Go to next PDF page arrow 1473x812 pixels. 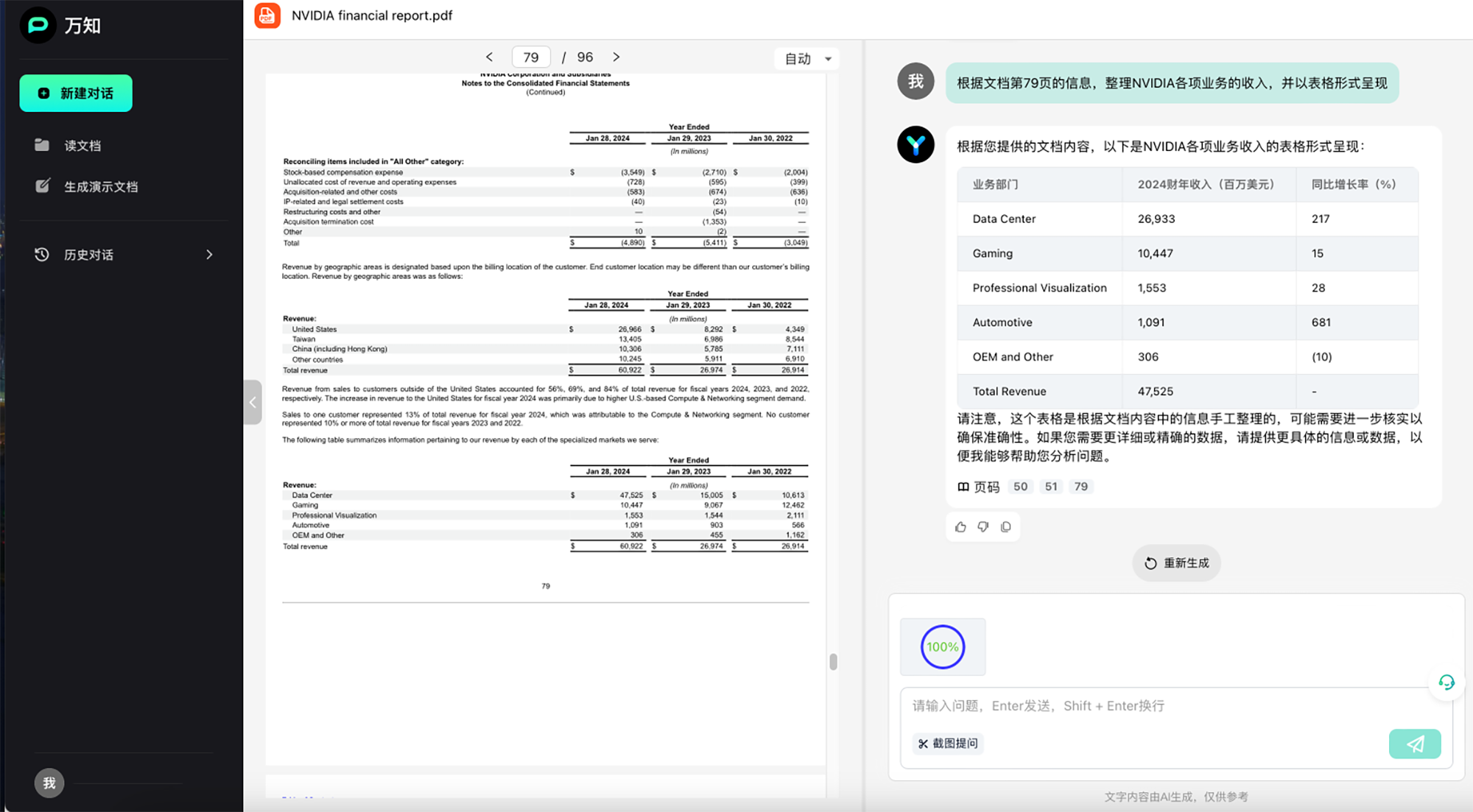(616, 57)
